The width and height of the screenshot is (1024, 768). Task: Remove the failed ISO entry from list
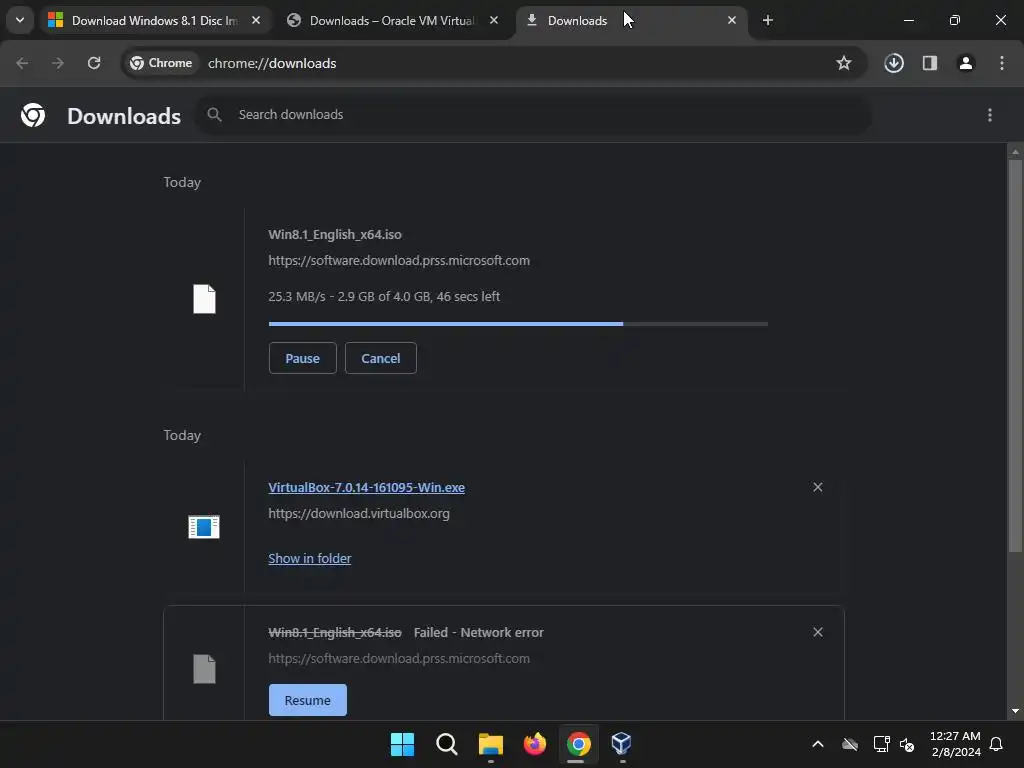click(818, 632)
